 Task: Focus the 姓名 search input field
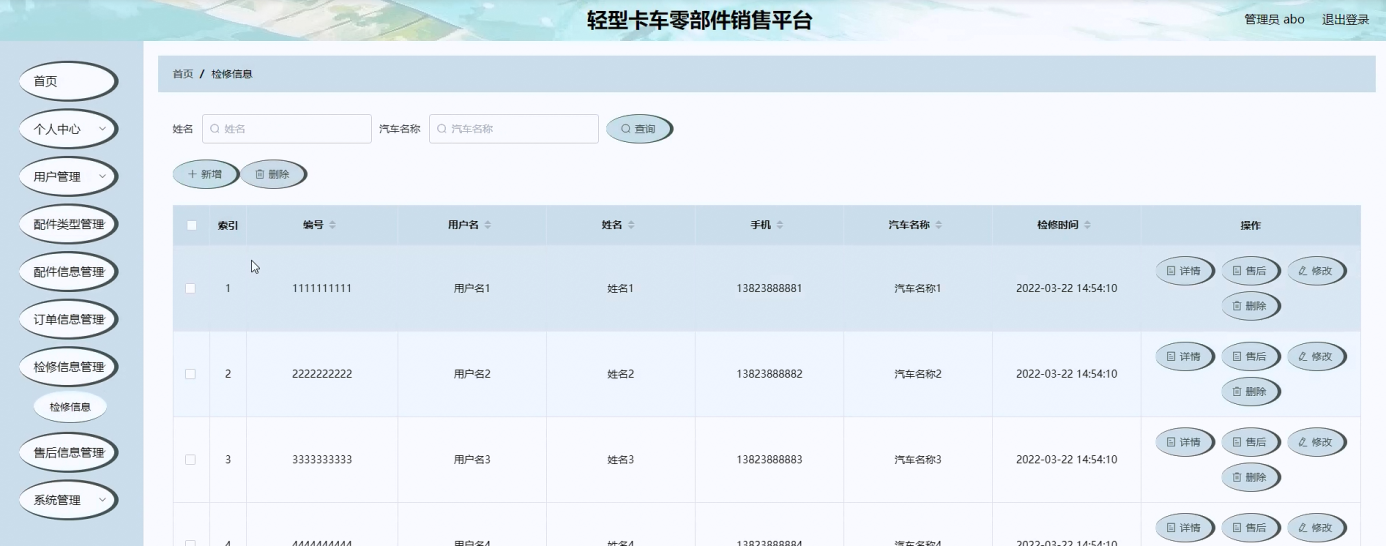tap(287, 129)
